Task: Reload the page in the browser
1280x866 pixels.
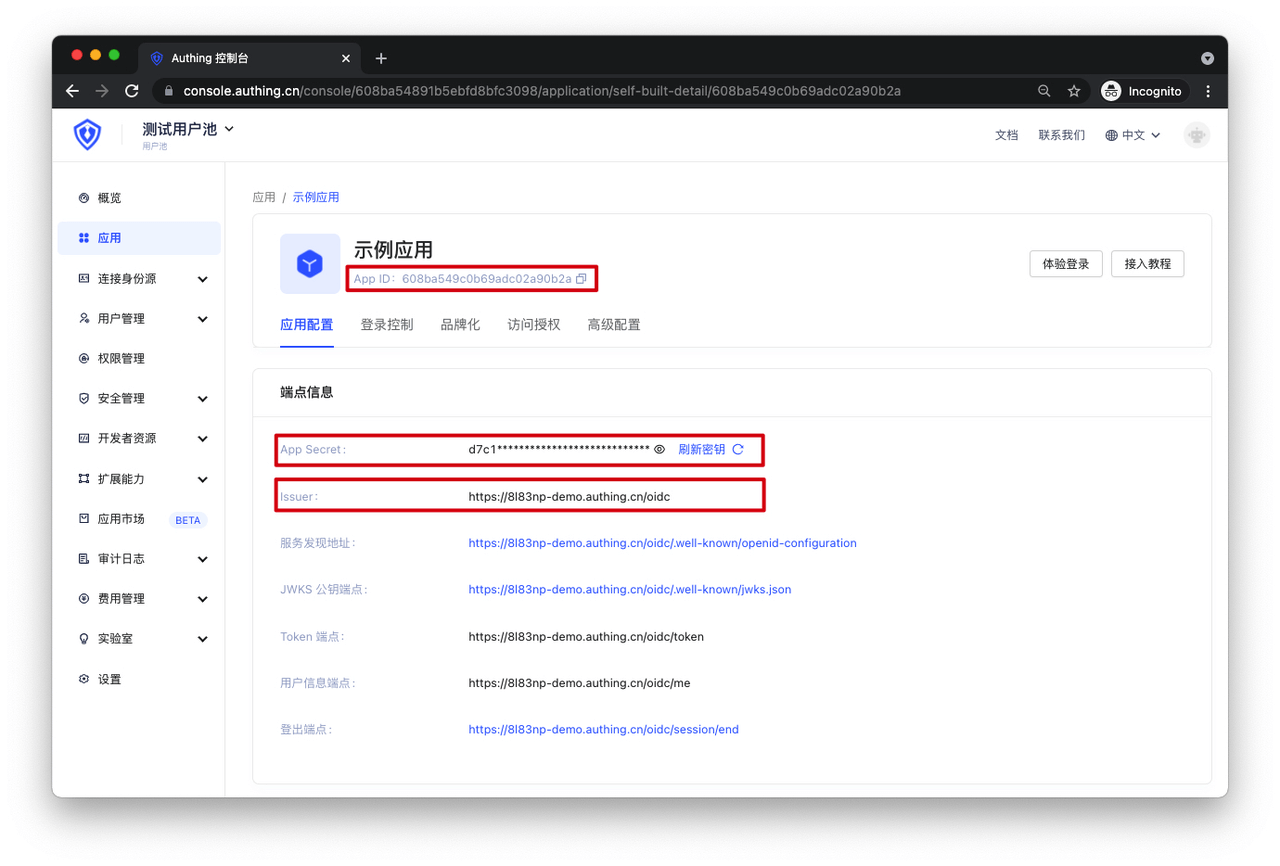Action: coord(132,91)
